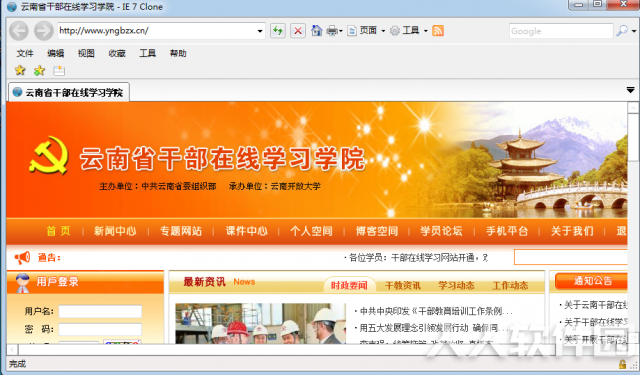640x375 pixels.
Task: Open 博客空间 in site navigation
Action: pos(377,231)
